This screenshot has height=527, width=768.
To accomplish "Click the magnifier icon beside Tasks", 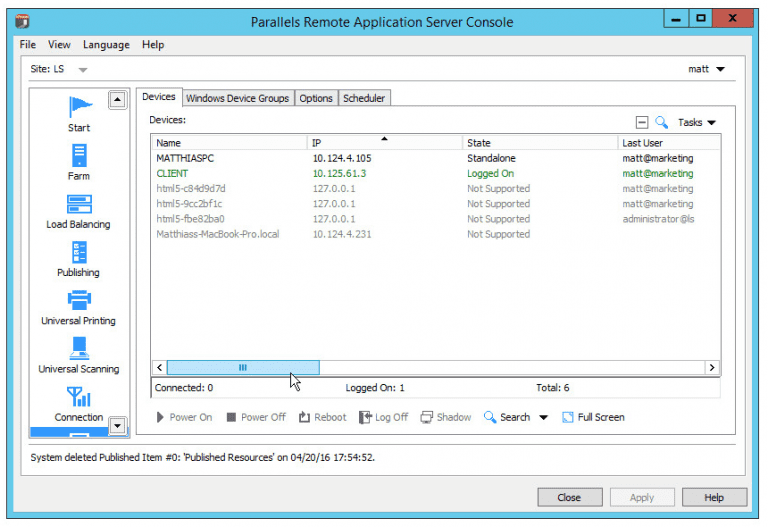I will (661, 122).
